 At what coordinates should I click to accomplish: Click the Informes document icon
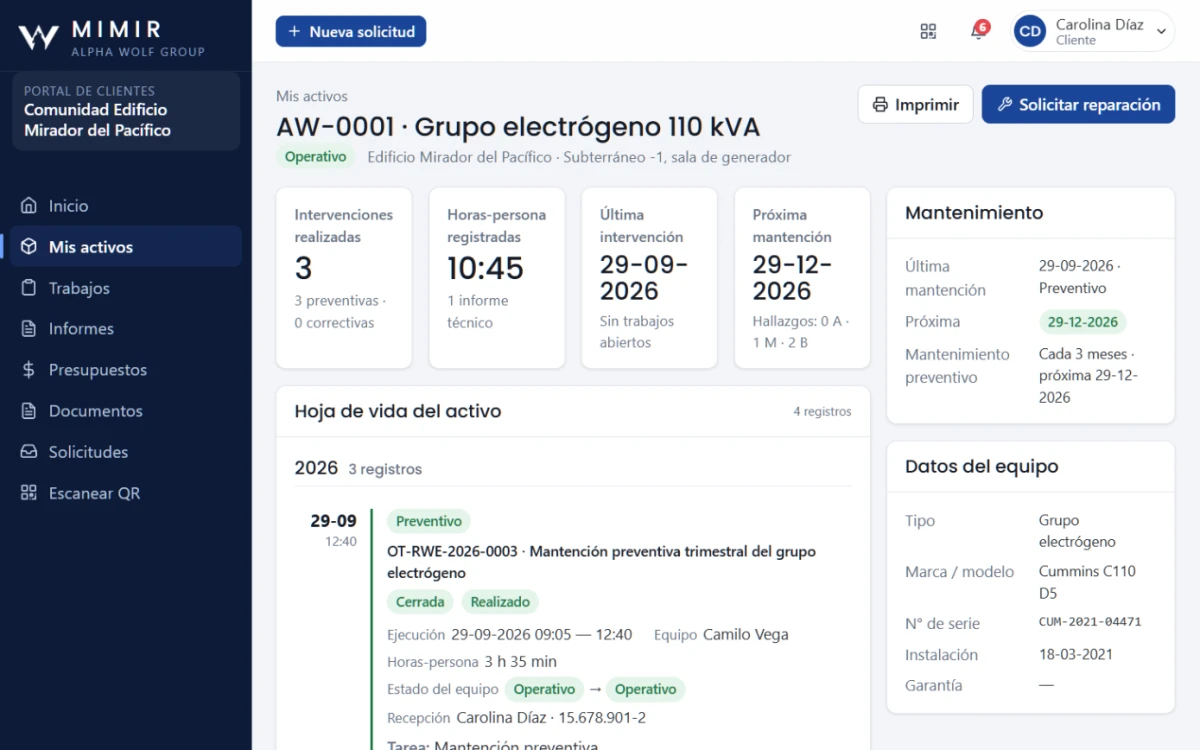(x=29, y=329)
